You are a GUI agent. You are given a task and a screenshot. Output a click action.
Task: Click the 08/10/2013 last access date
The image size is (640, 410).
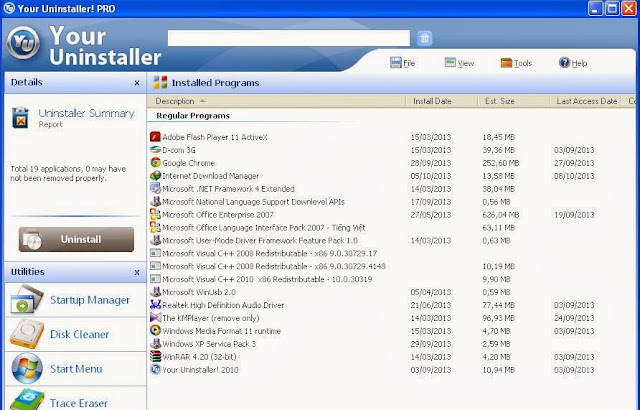click(574, 176)
